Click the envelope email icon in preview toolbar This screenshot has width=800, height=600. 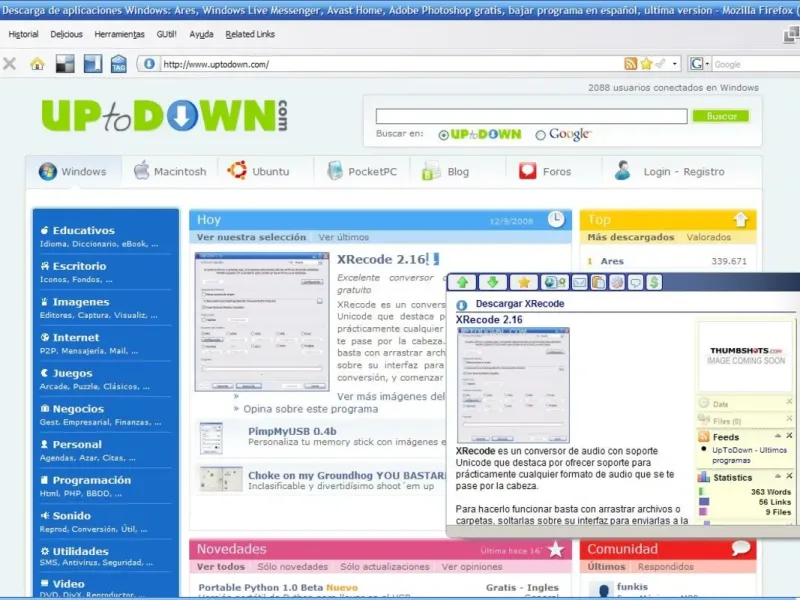coord(580,282)
